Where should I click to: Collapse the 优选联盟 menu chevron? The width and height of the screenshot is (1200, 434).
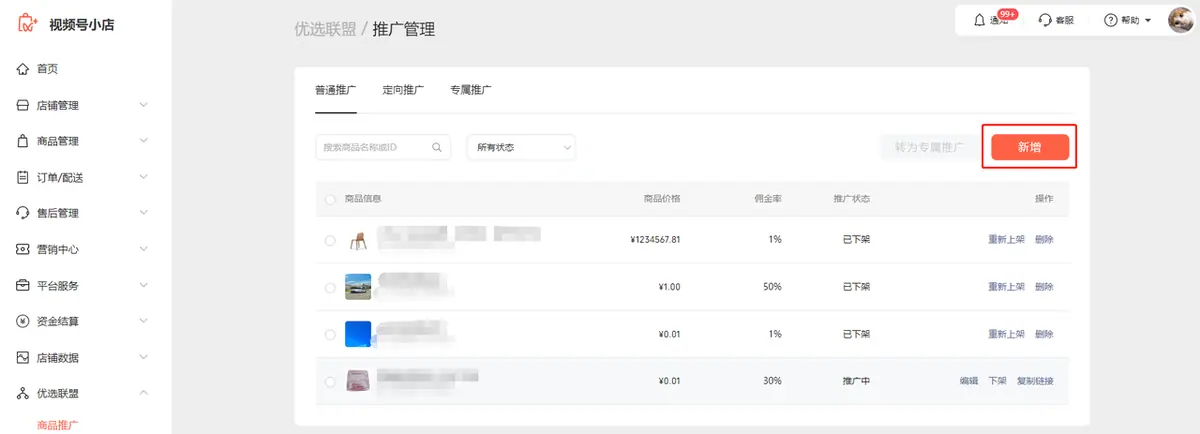point(144,393)
